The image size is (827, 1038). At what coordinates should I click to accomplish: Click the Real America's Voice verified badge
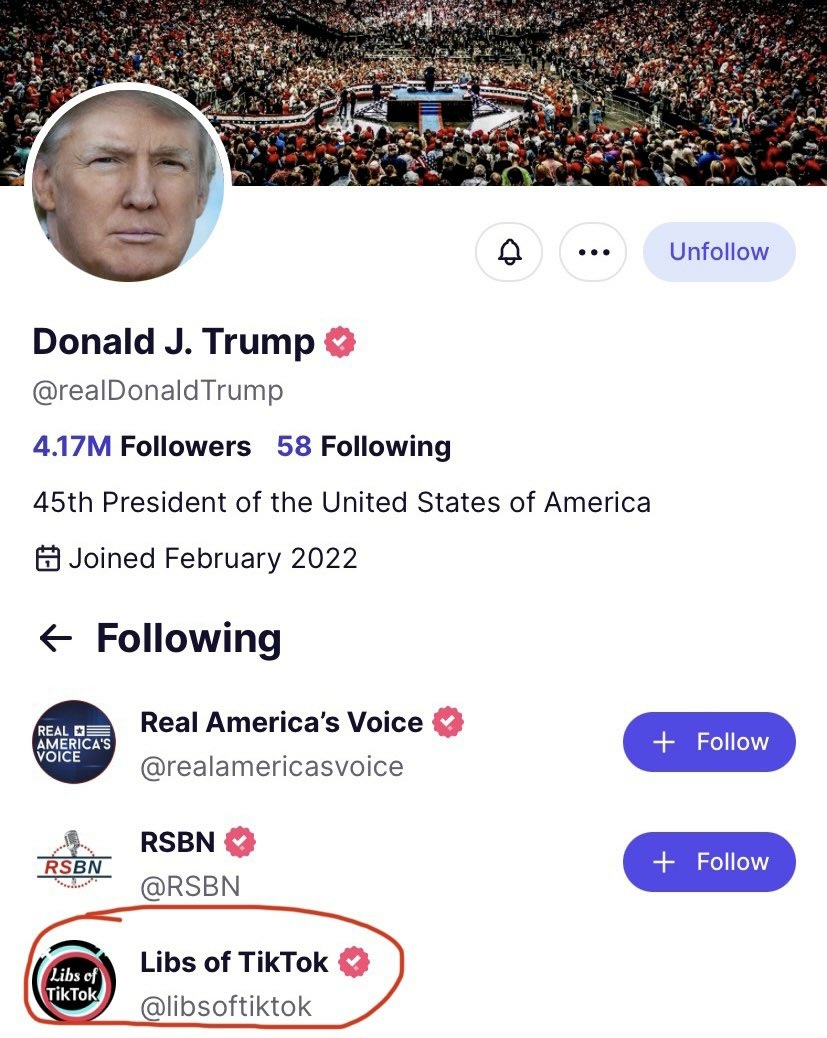point(448,722)
